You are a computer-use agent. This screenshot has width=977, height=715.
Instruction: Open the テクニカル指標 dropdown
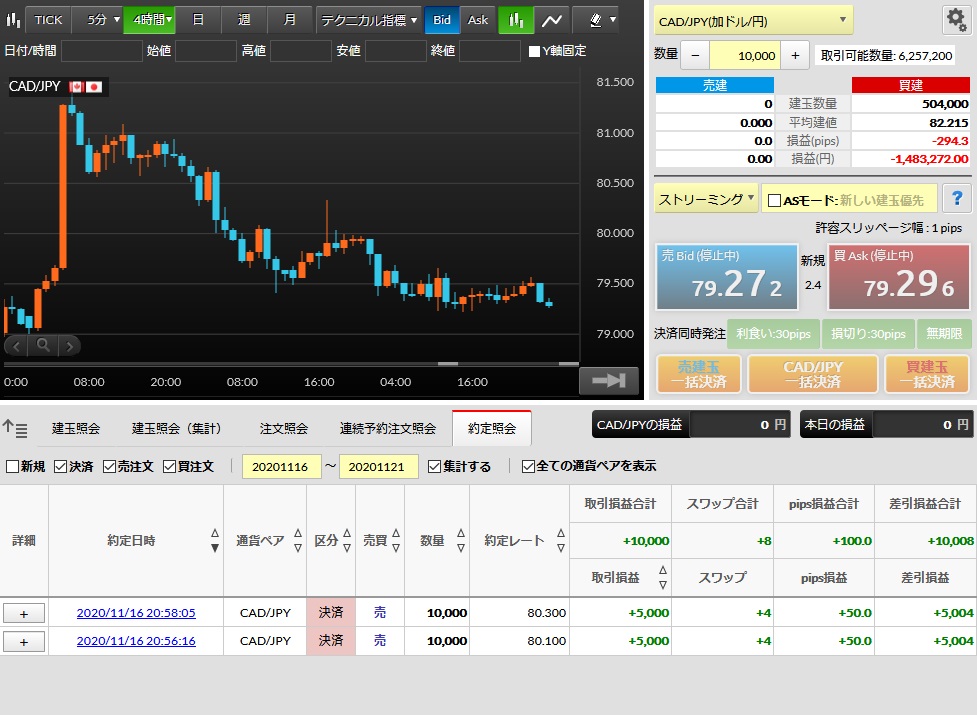(x=369, y=20)
